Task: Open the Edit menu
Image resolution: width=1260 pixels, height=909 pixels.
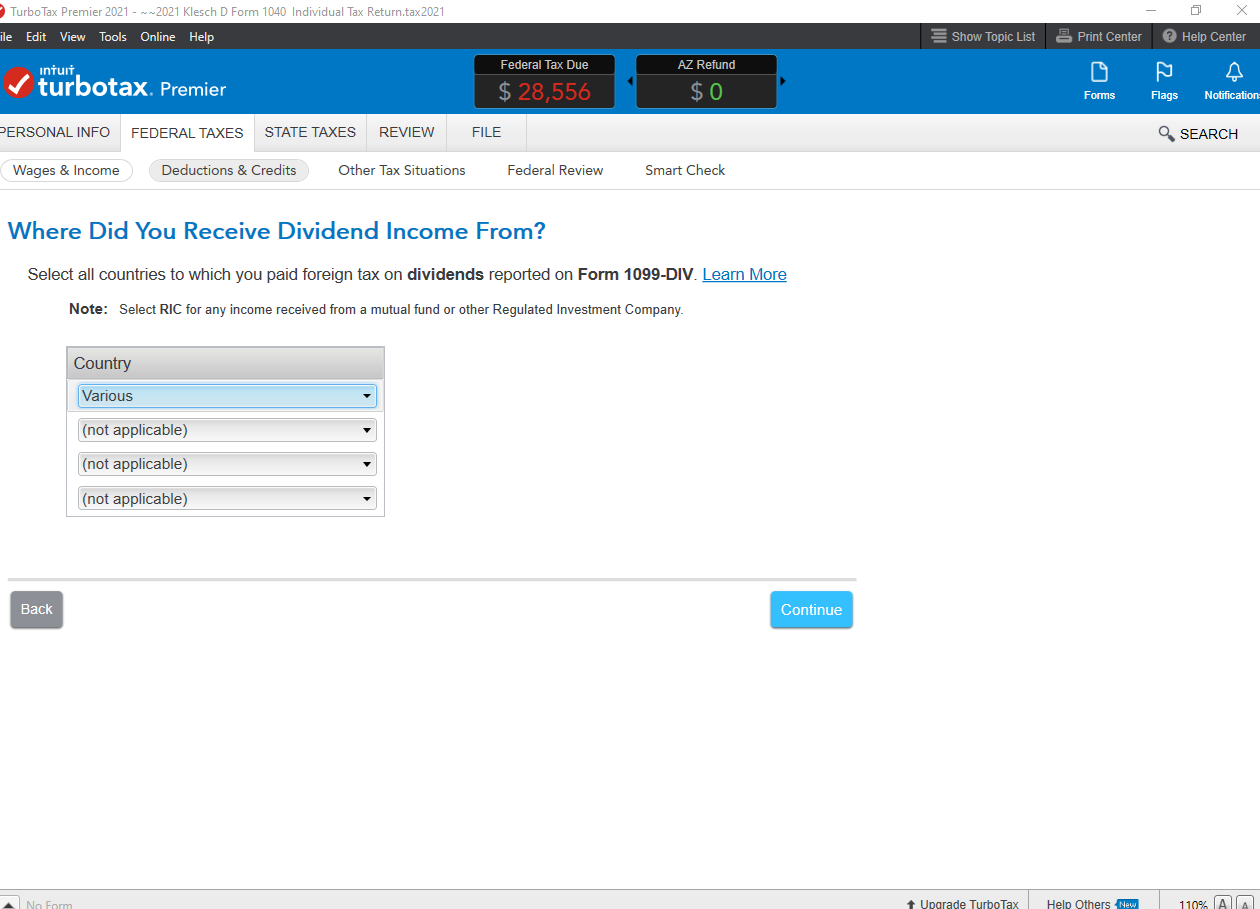Action: pyautogui.click(x=36, y=36)
